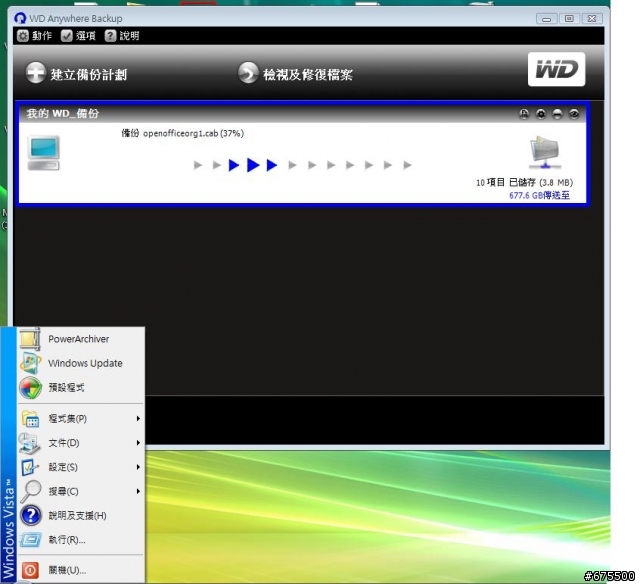Click the 程式集 programs folder icon
The image size is (640, 584).
click(x=30, y=419)
